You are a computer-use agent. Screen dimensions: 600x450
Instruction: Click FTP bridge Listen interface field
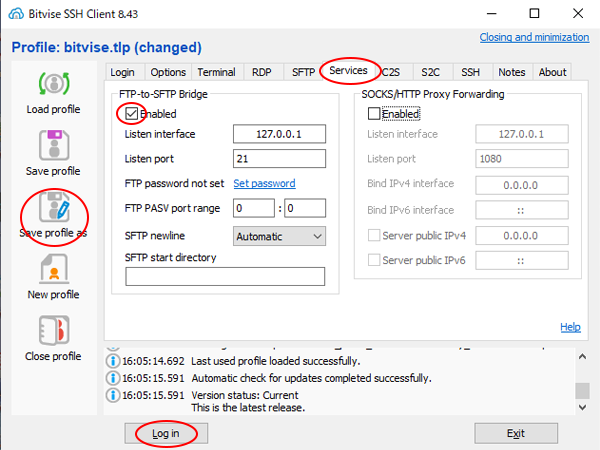coord(279,134)
